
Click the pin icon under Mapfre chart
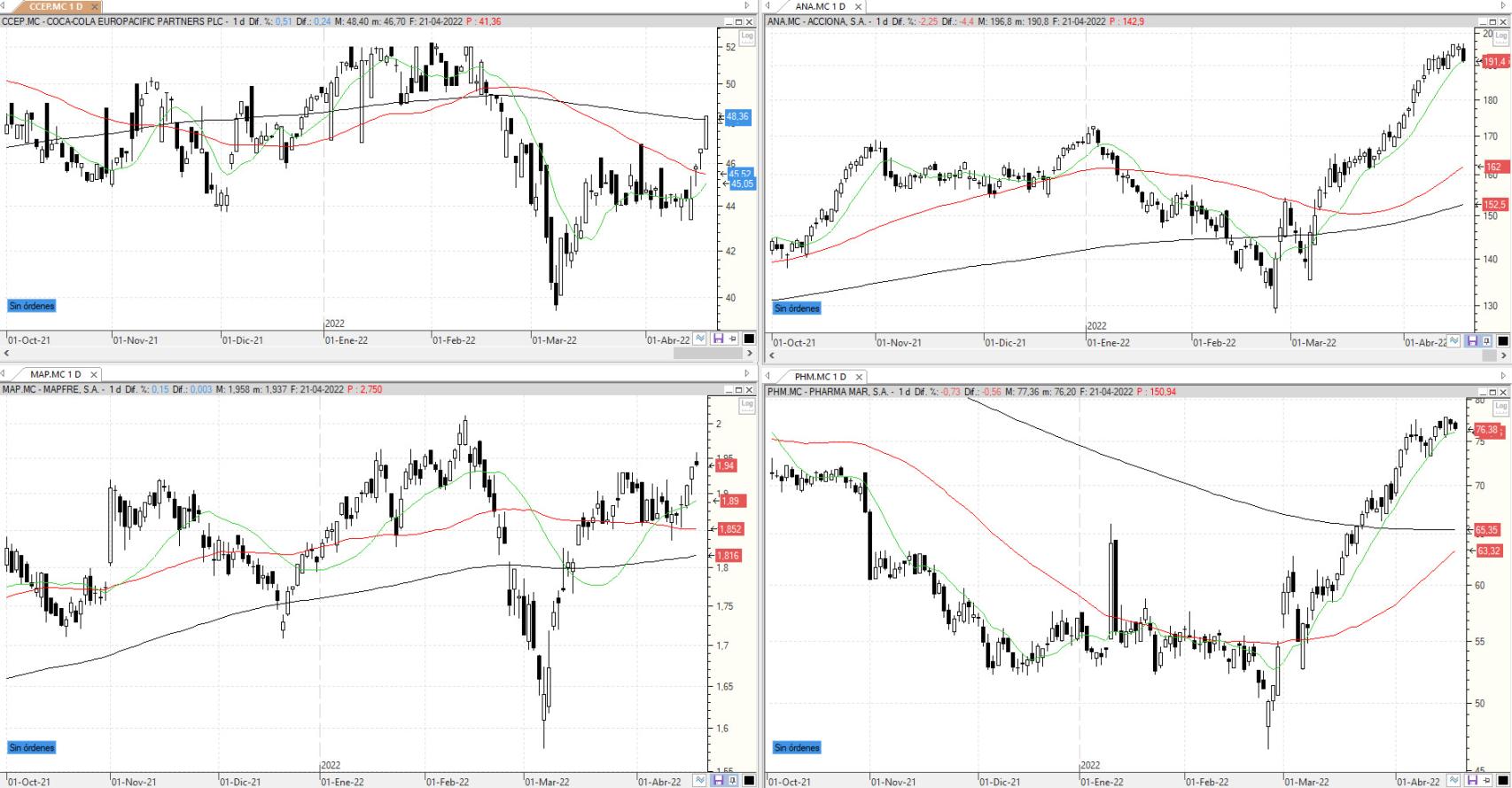tap(733, 780)
